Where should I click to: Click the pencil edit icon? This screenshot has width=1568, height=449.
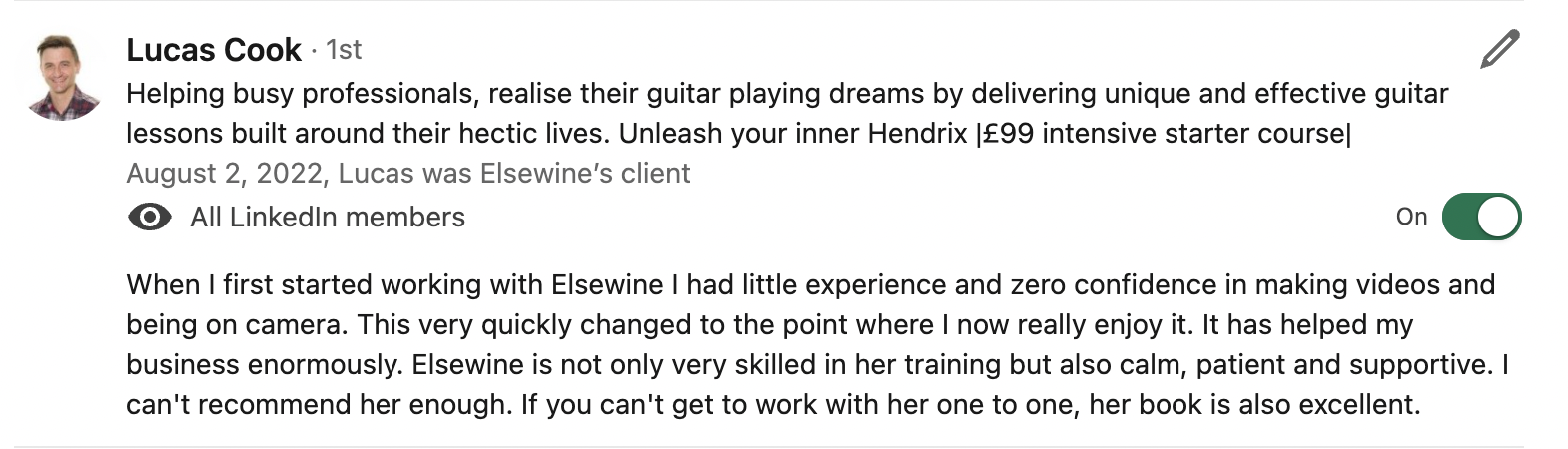[x=1499, y=49]
